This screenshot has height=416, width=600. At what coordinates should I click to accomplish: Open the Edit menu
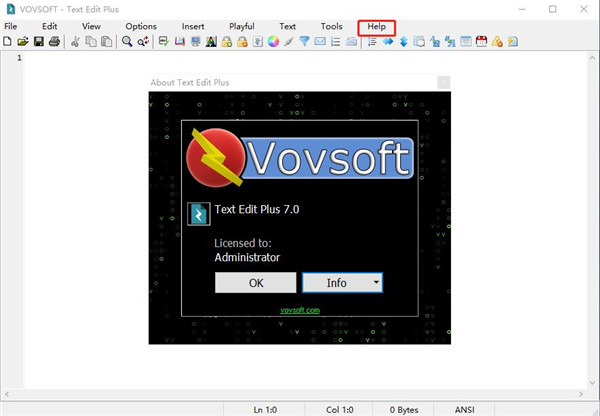click(x=50, y=26)
